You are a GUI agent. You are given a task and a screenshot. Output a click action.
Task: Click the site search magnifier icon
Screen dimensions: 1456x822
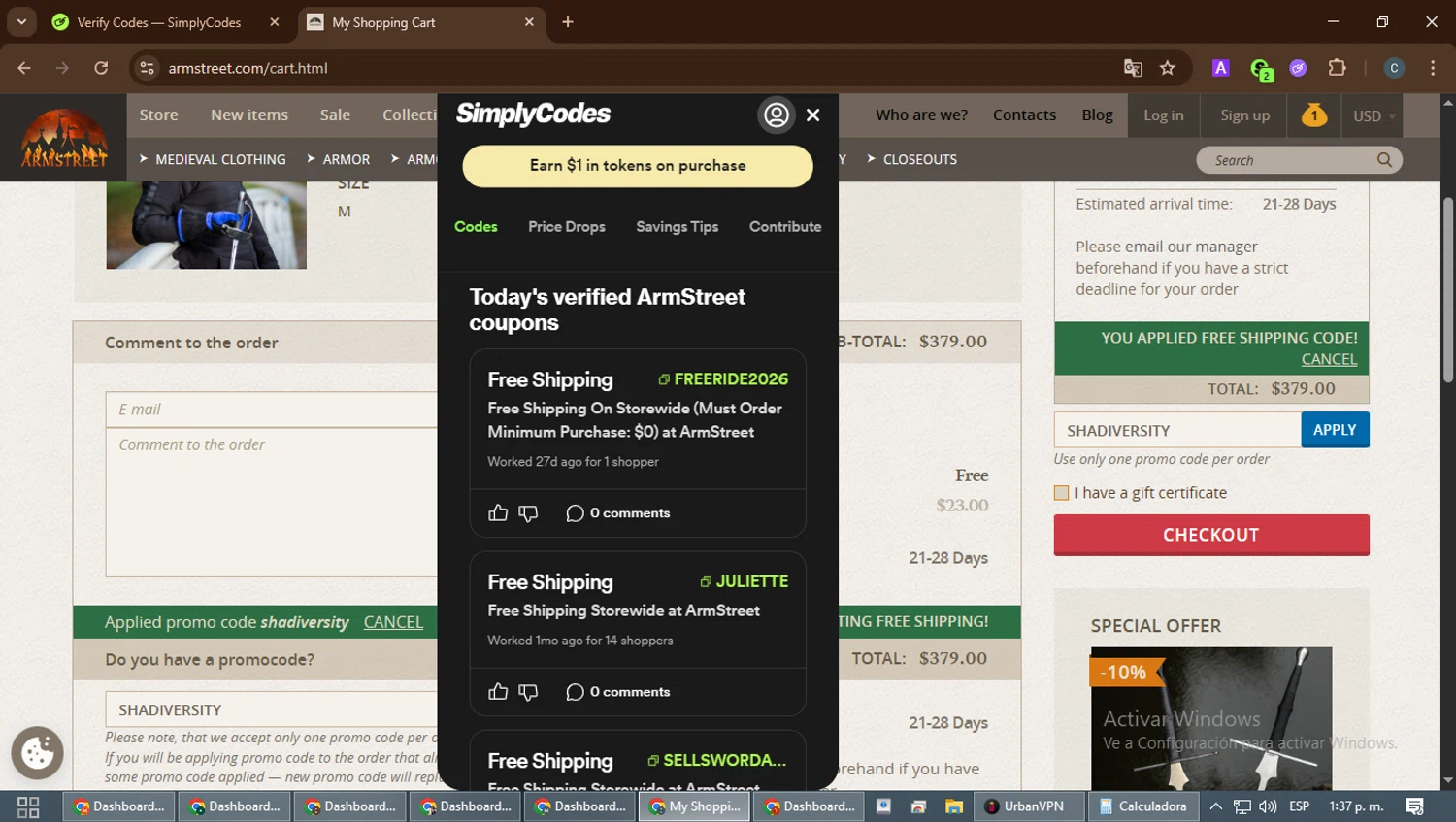[x=1384, y=160]
